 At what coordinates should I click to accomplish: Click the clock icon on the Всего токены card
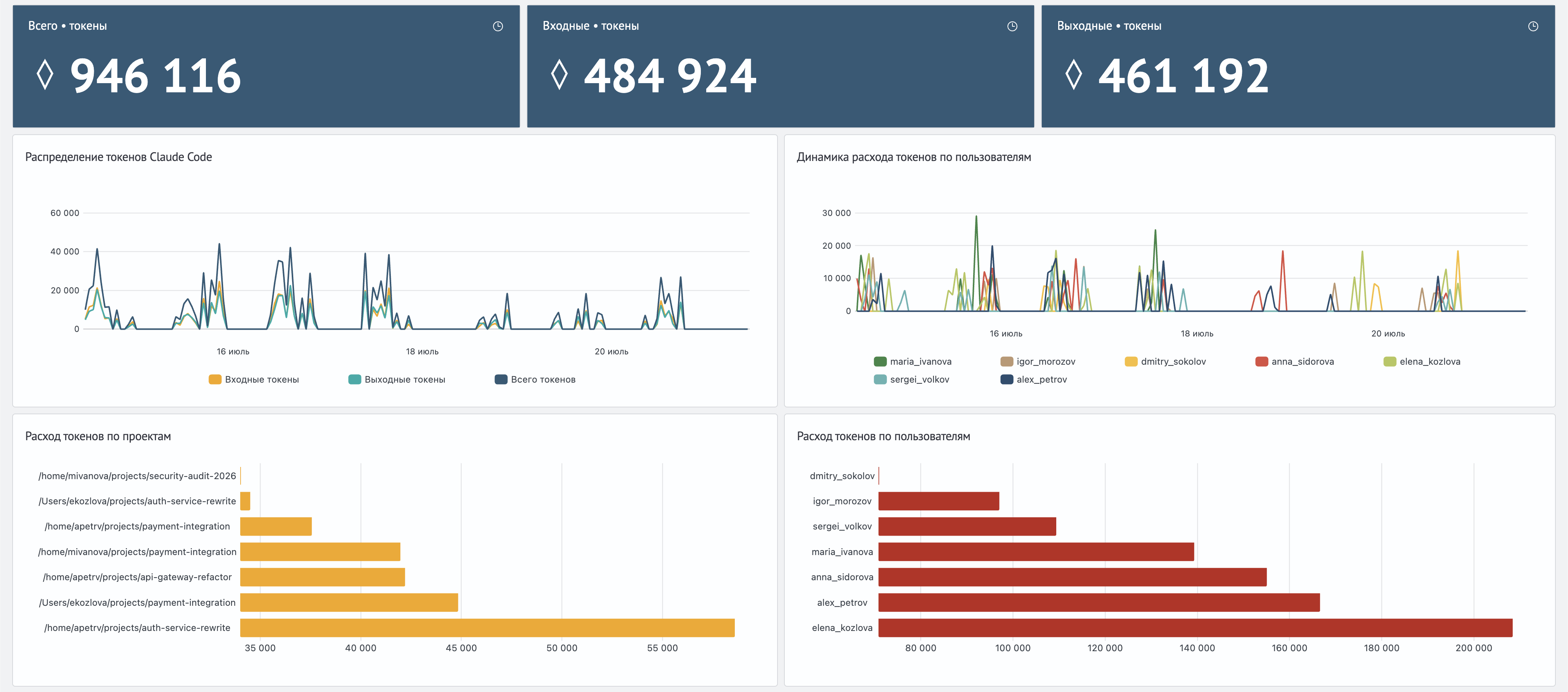coord(498,26)
